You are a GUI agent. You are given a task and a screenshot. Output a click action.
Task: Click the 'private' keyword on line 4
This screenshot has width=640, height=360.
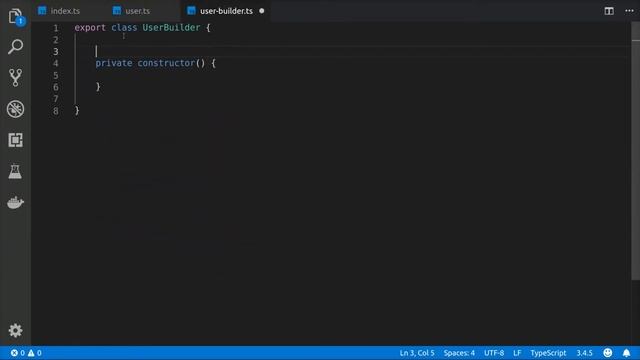pyautogui.click(x=113, y=63)
